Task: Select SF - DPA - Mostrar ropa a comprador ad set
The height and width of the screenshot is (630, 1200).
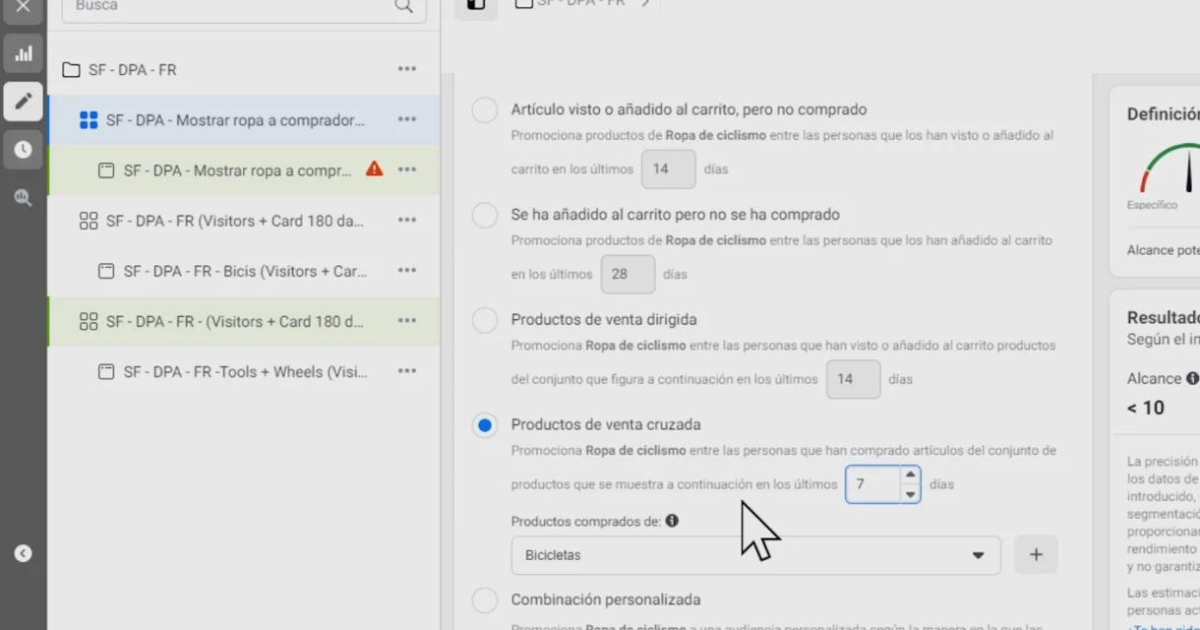Action: (x=243, y=120)
